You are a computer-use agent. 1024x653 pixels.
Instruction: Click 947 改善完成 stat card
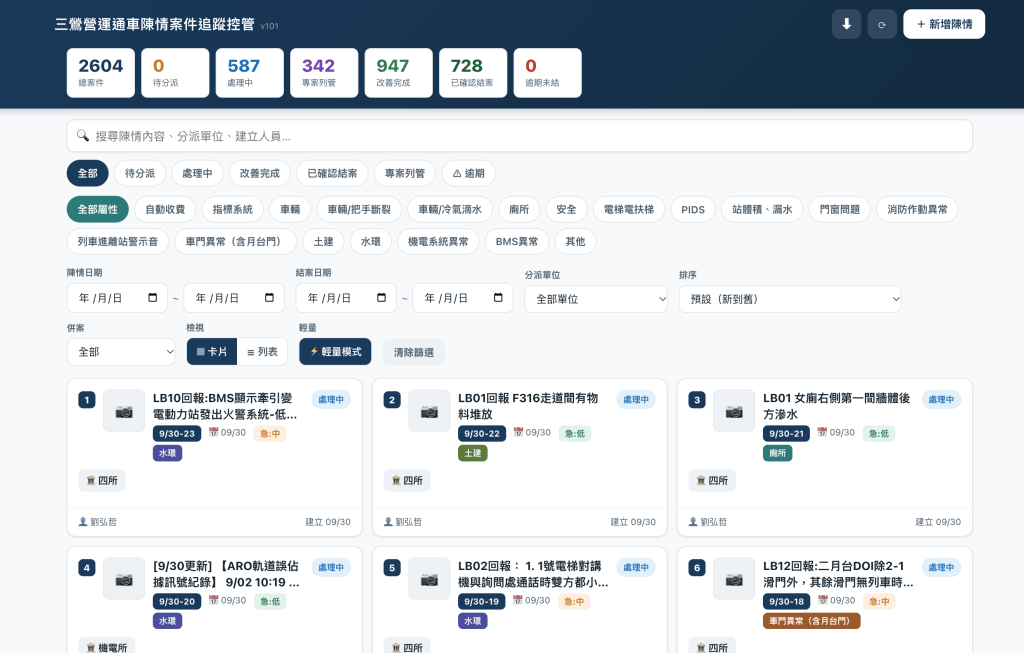coord(398,72)
